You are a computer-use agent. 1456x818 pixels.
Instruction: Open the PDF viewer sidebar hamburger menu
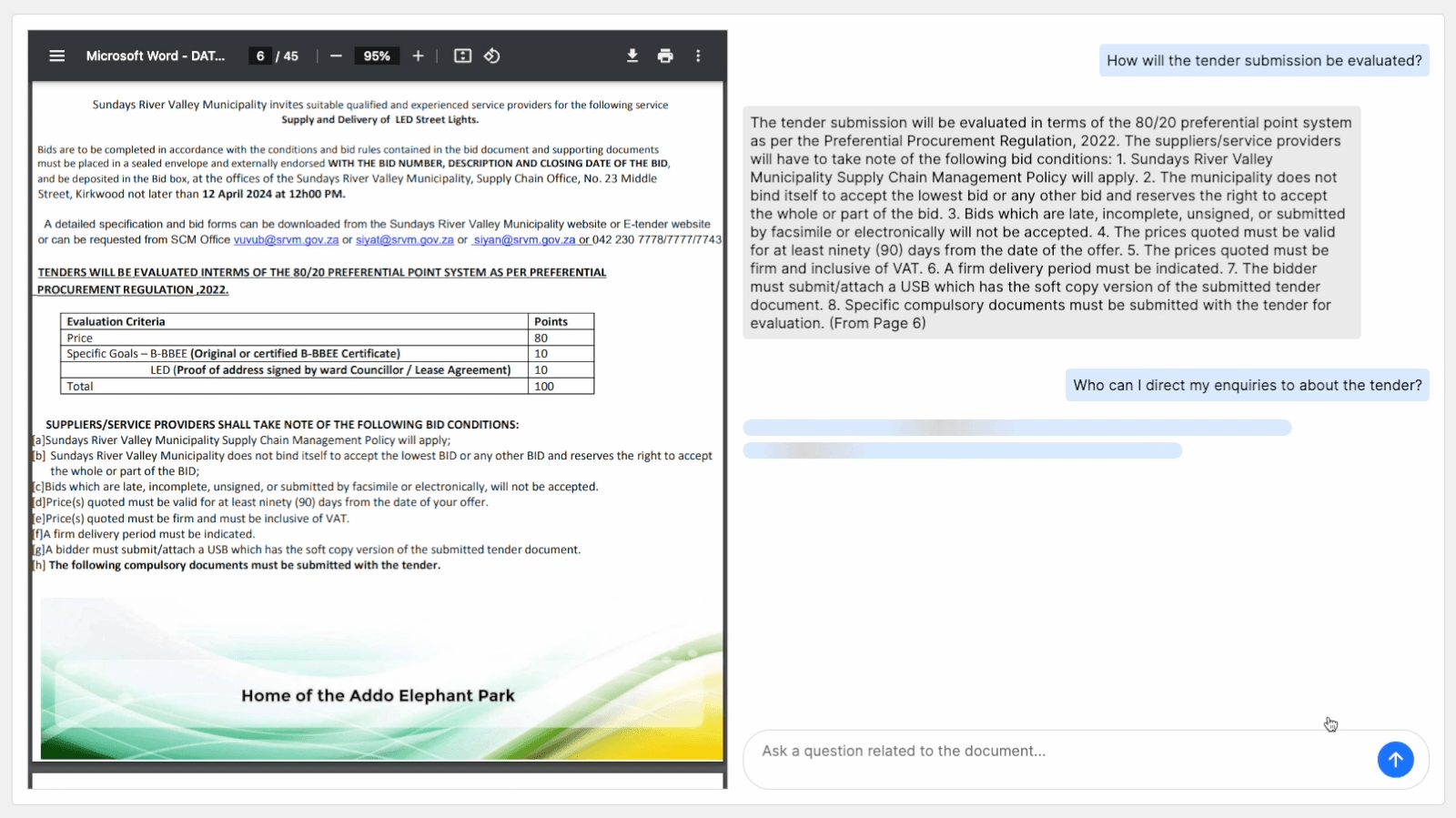pos(56,56)
